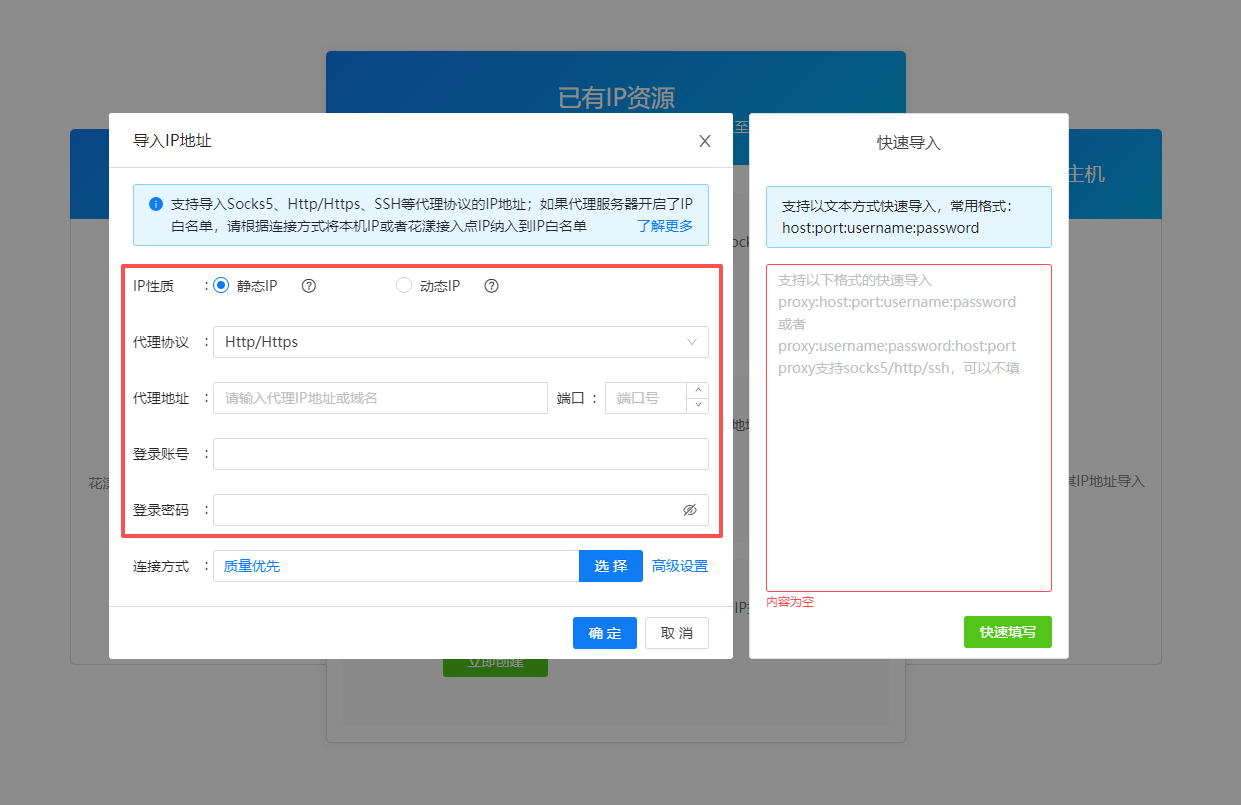Click the 选择 button for connection mode

pos(610,565)
